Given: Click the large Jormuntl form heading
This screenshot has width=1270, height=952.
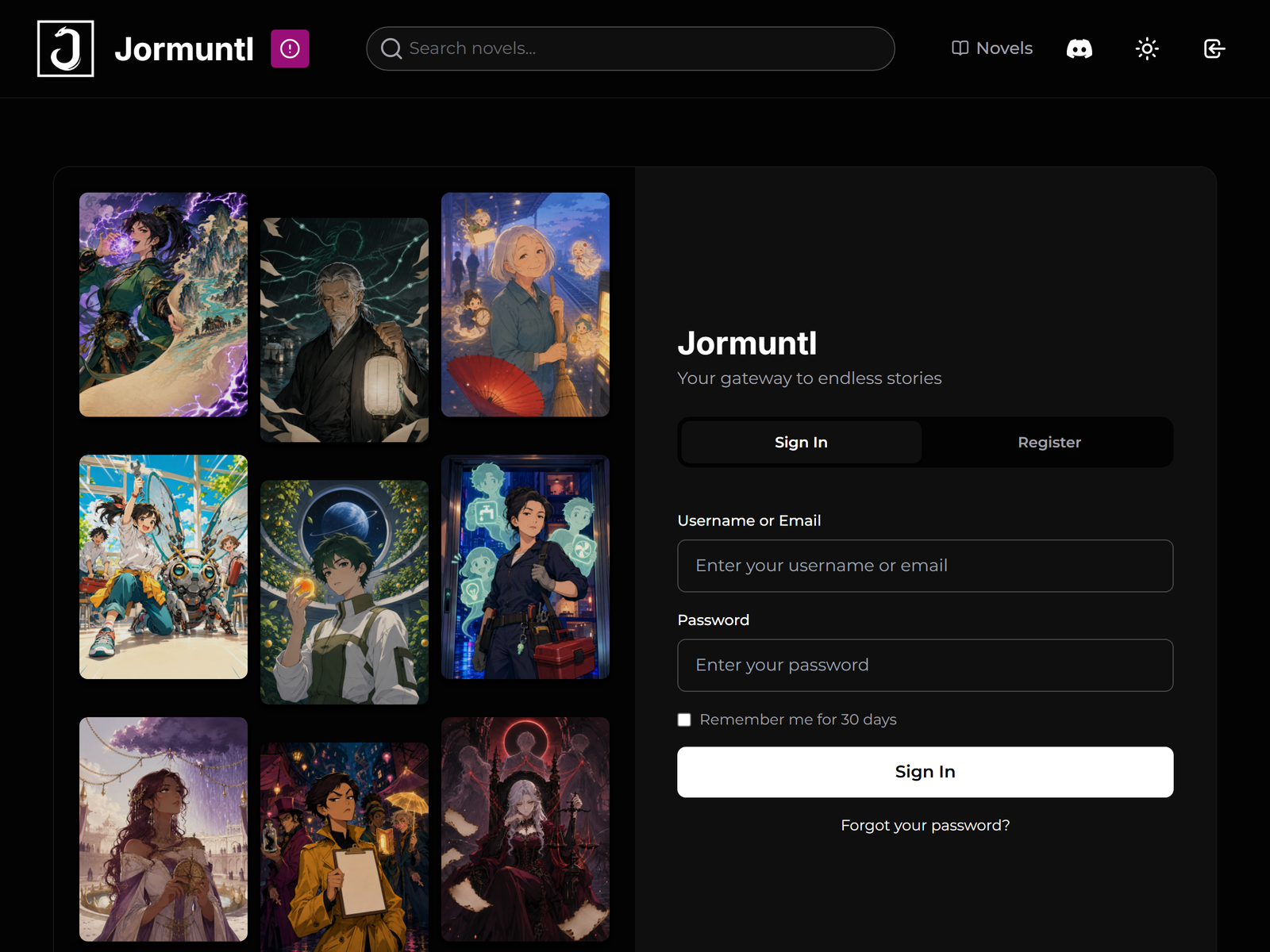Looking at the screenshot, I should coord(747,344).
